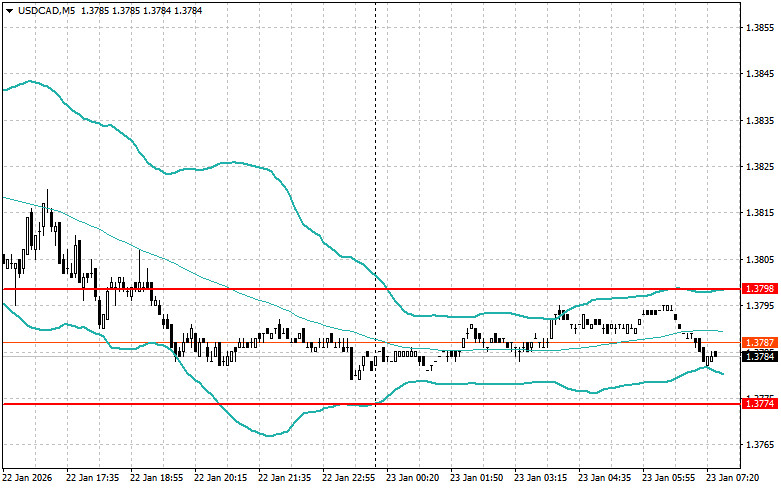This screenshot has width=781, height=489.
Task: Open the chart menu triangle beside USDCAD,M5
Action: click(x=10, y=10)
